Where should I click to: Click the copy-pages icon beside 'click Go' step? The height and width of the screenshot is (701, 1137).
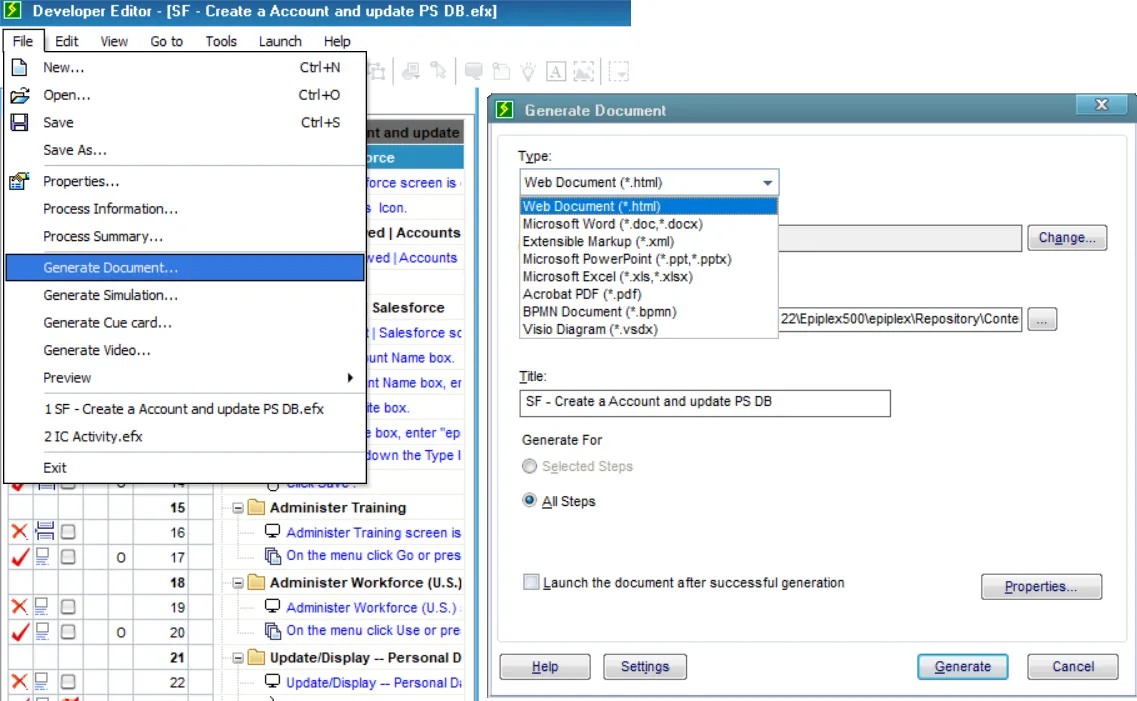[273, 556]
